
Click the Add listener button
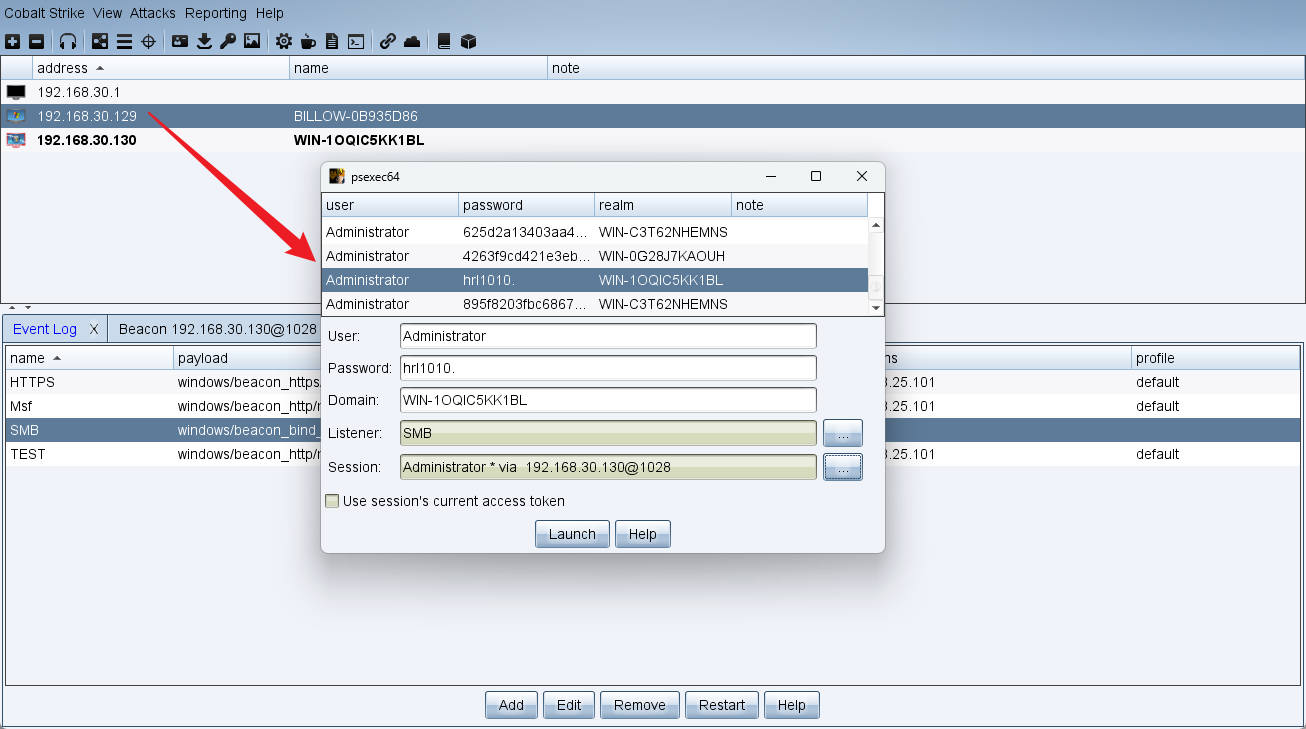click(x=511, y=705)
